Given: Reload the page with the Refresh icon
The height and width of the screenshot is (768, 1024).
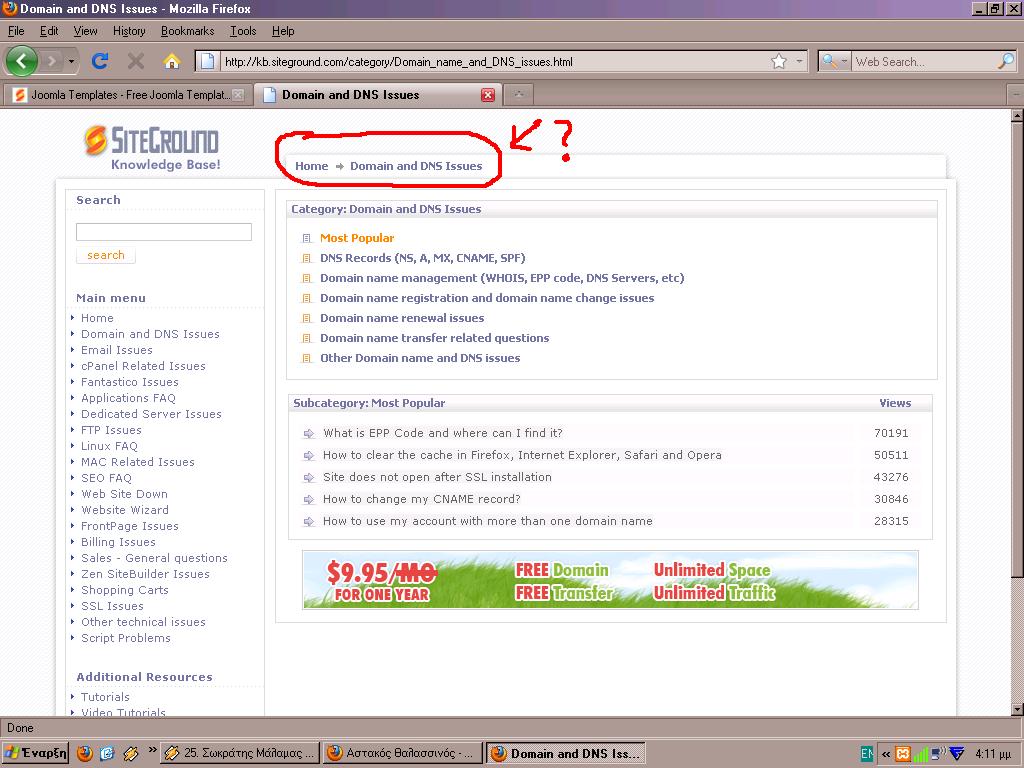Looking at the screenshot, I should pos(100,61).
